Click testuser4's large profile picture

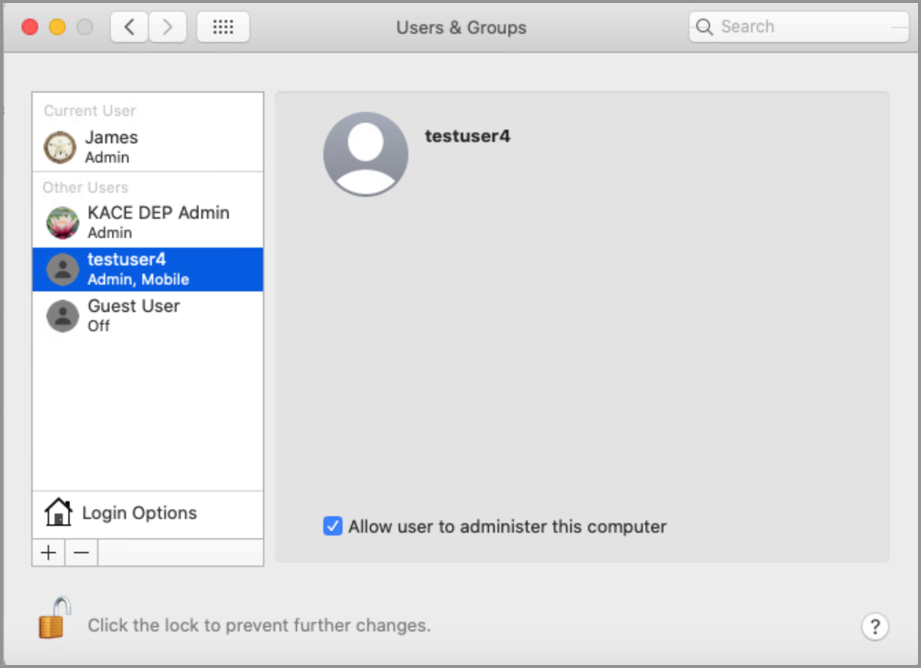366,154
